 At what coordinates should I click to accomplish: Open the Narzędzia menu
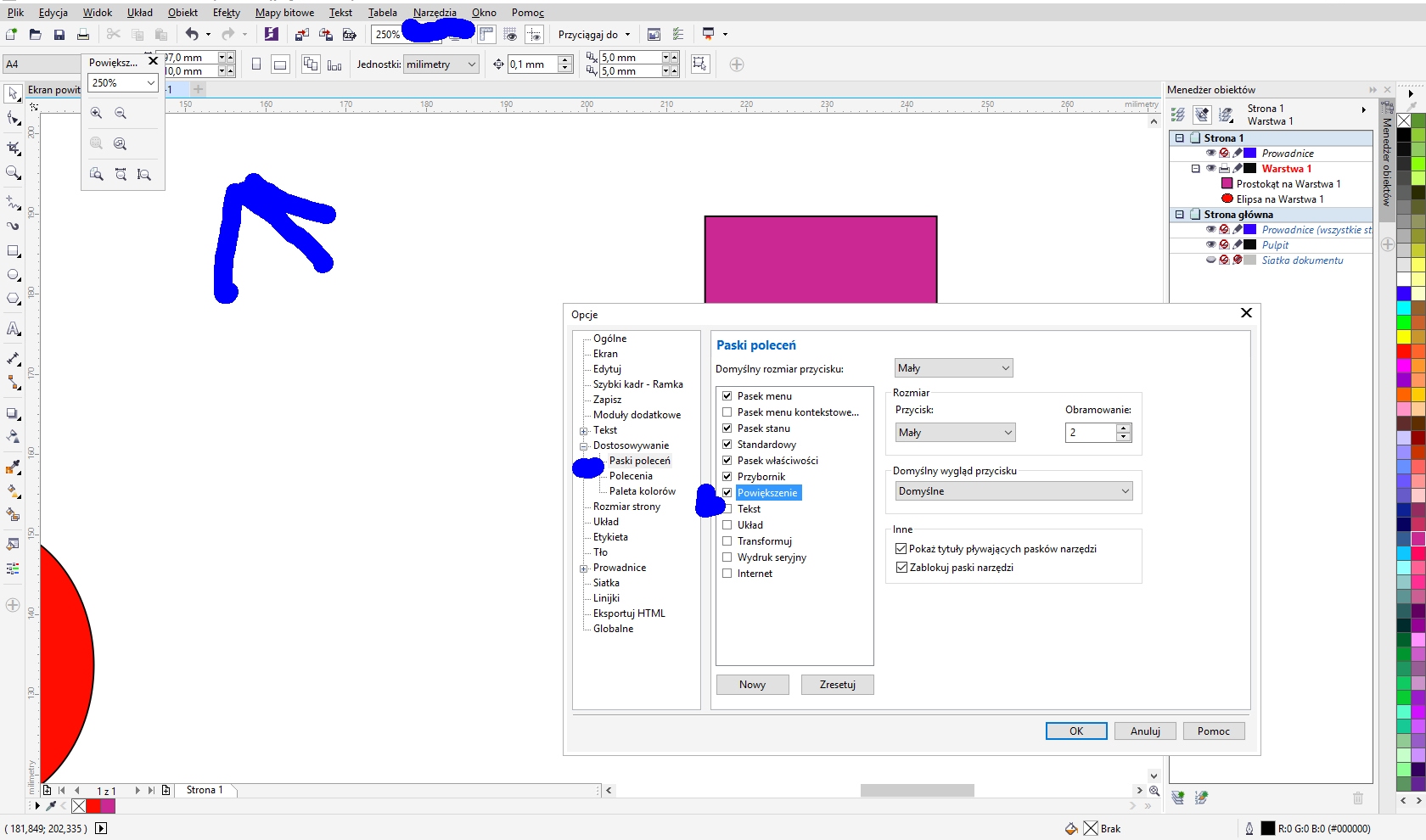(x=435, y=13)
